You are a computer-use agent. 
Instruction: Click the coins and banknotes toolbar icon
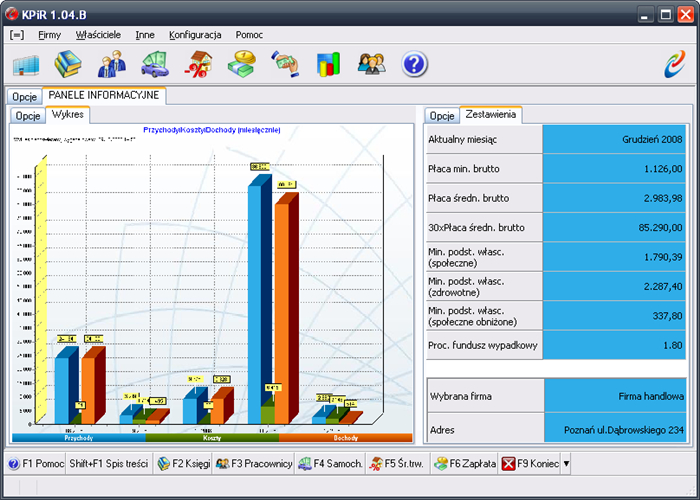coord(241,64)
